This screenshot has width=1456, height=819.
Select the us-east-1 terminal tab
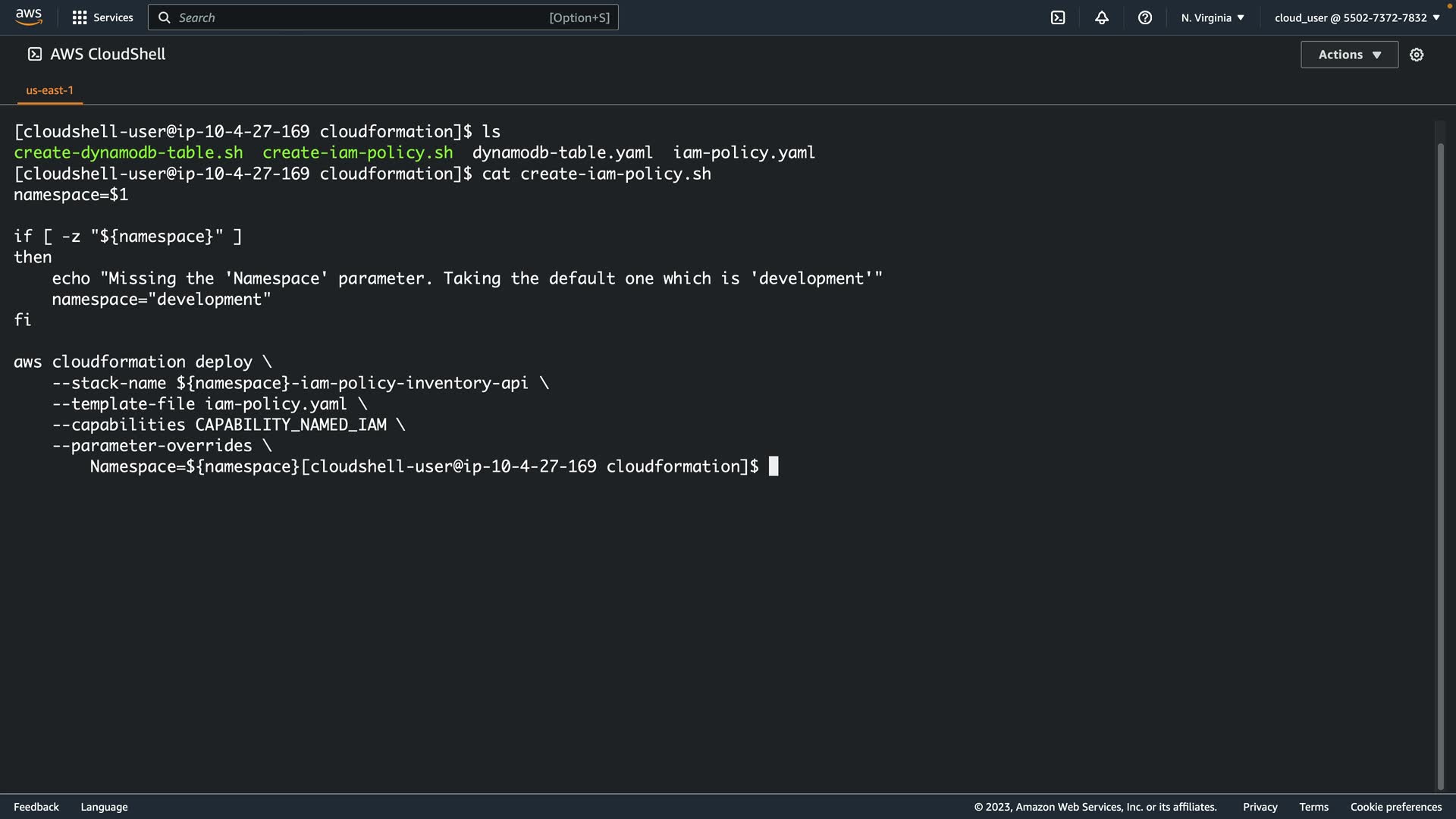pyautogui.click(x=50, y=90)
